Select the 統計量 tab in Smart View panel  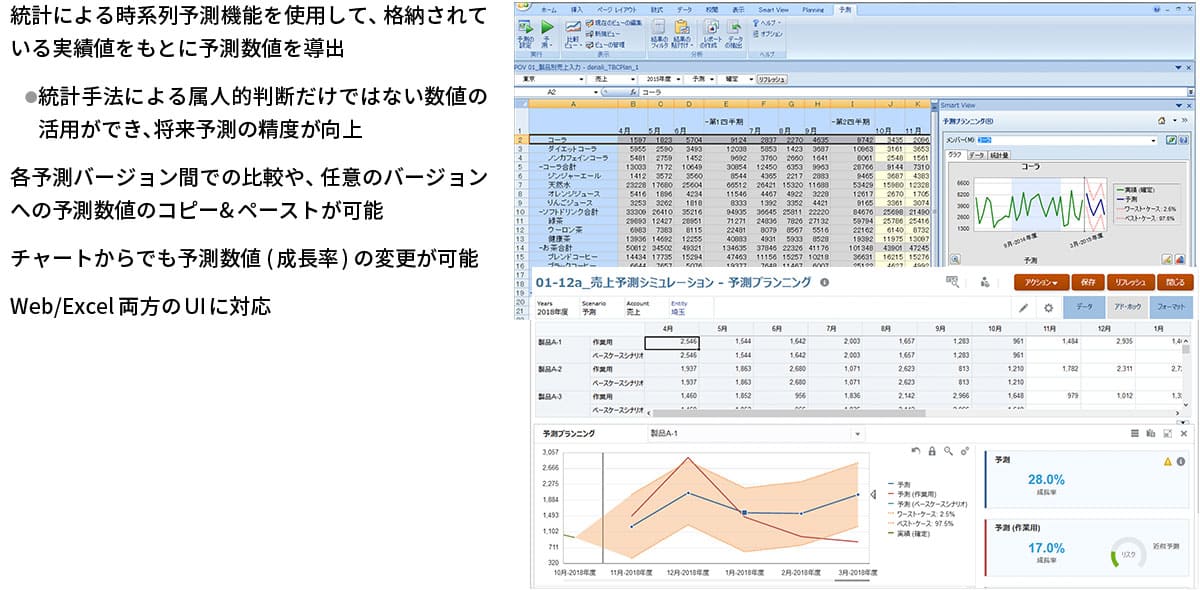pos(1000,155)
